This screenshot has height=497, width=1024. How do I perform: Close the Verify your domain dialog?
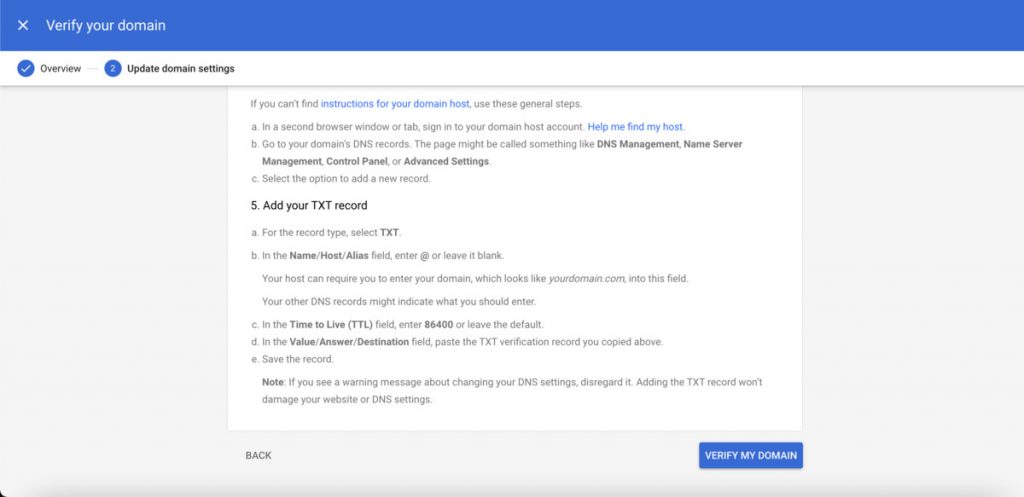click(23, 25)
